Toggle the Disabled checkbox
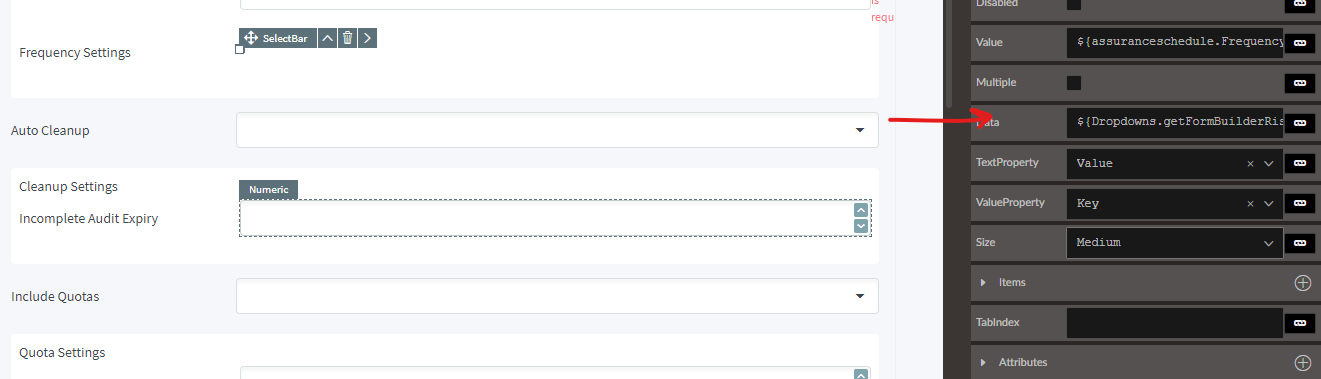The height and width of the screenshot is (379, 1321). 1074,4
